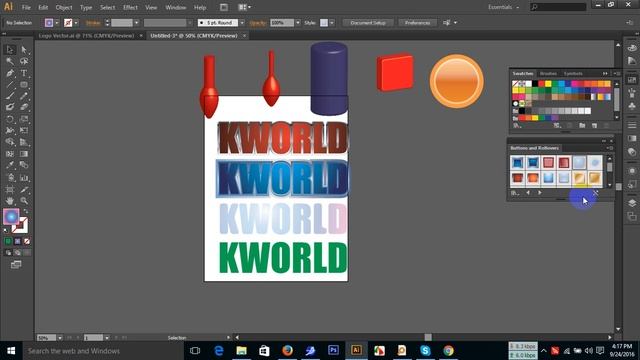Image resolution: width=640 pixels, height=360 pixels.
Task: Open the stroke color dropdown in control bar
Action: (76, 23)
